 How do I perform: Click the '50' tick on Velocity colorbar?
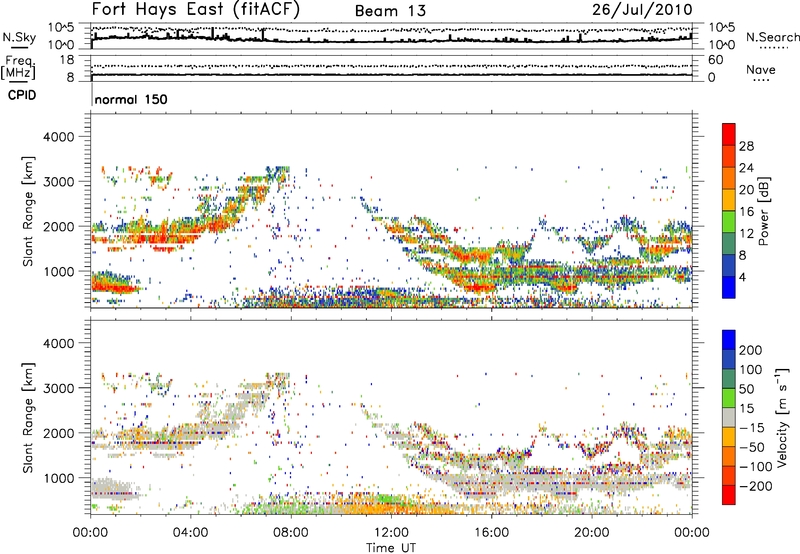[746, 389]
